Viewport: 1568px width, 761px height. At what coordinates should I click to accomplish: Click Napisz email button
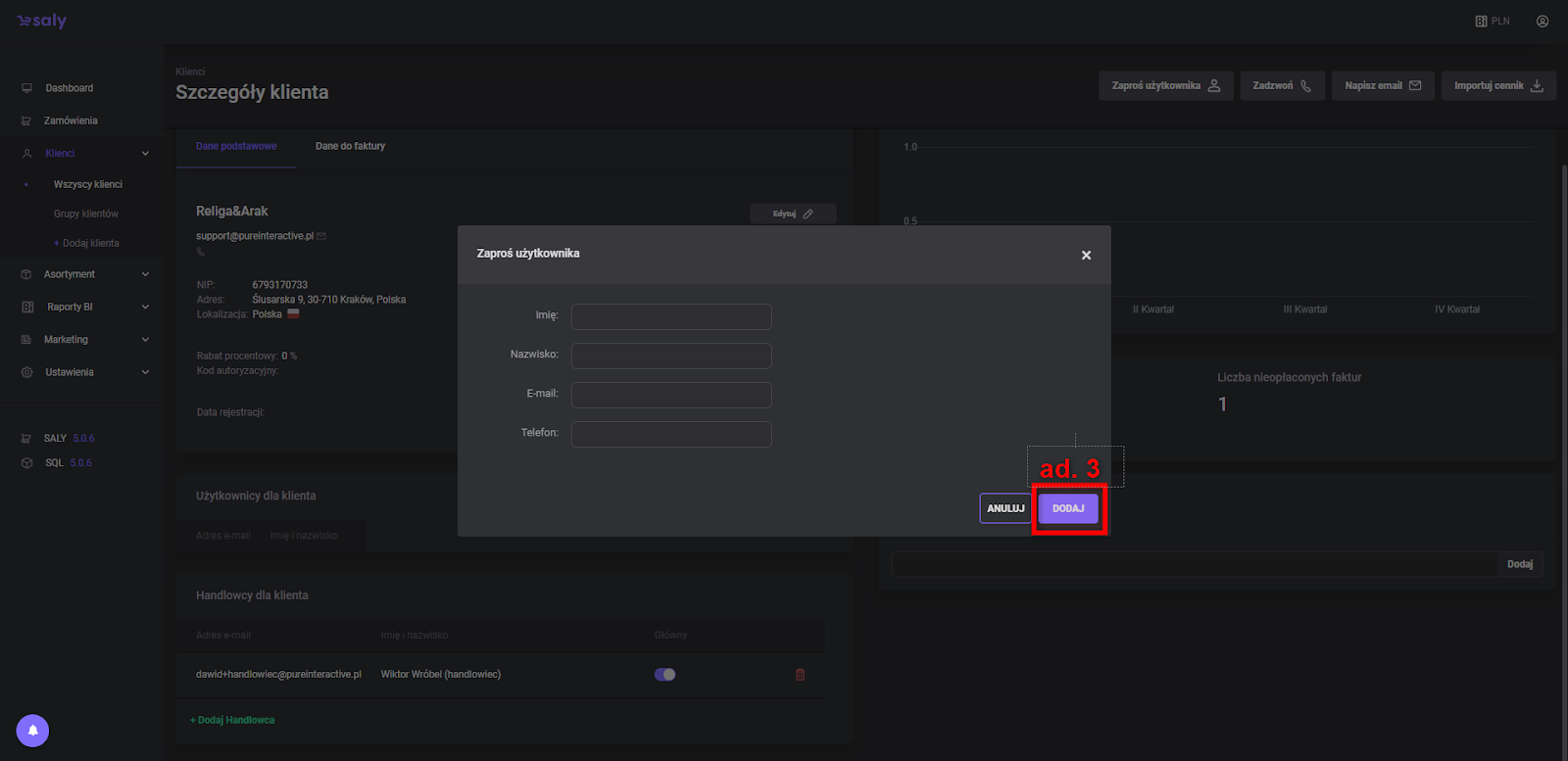[1382, 86]
